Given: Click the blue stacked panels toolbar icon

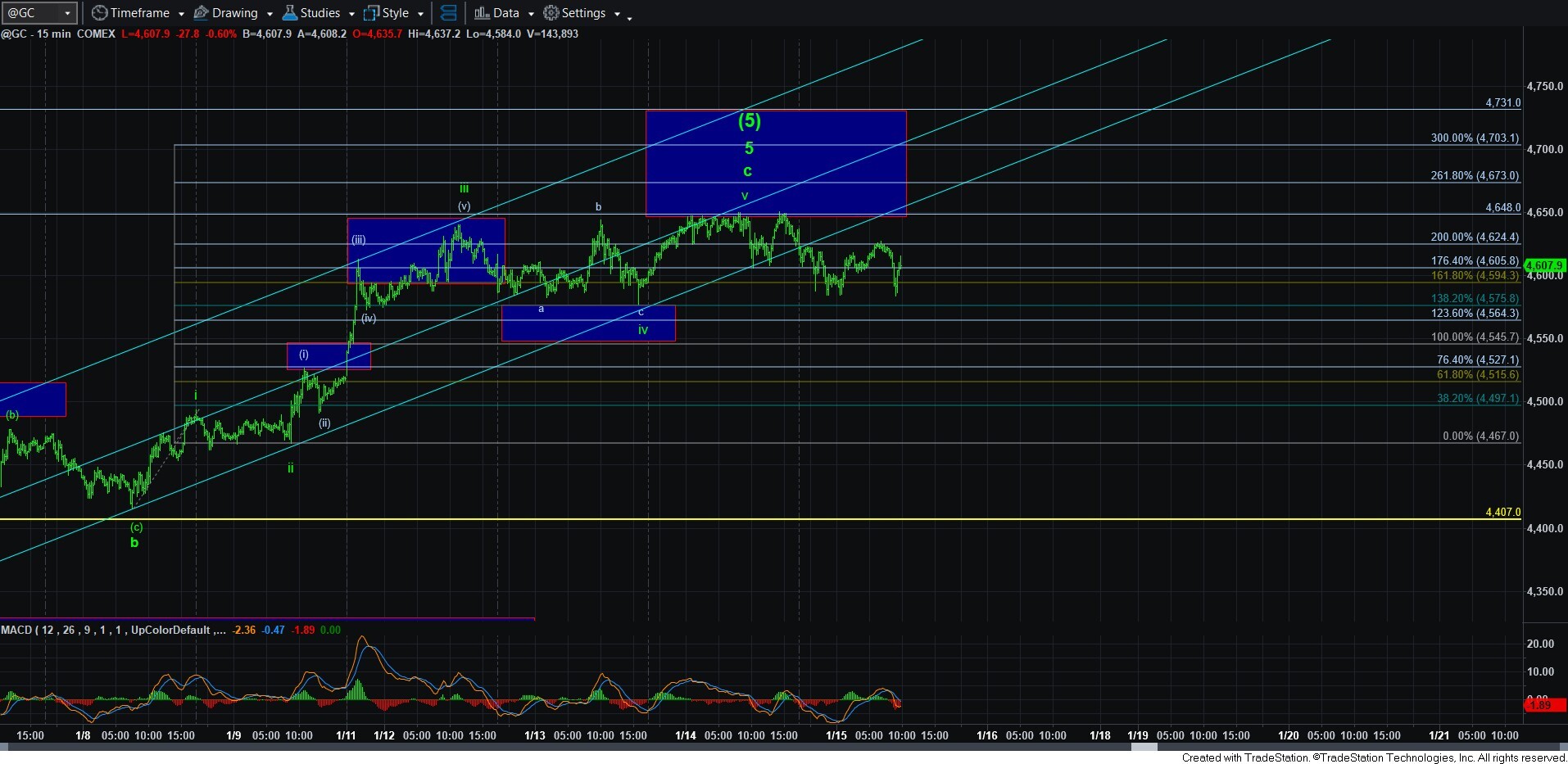Looking at the screenshot, I should pyautogui.click(x=448, y=13).
